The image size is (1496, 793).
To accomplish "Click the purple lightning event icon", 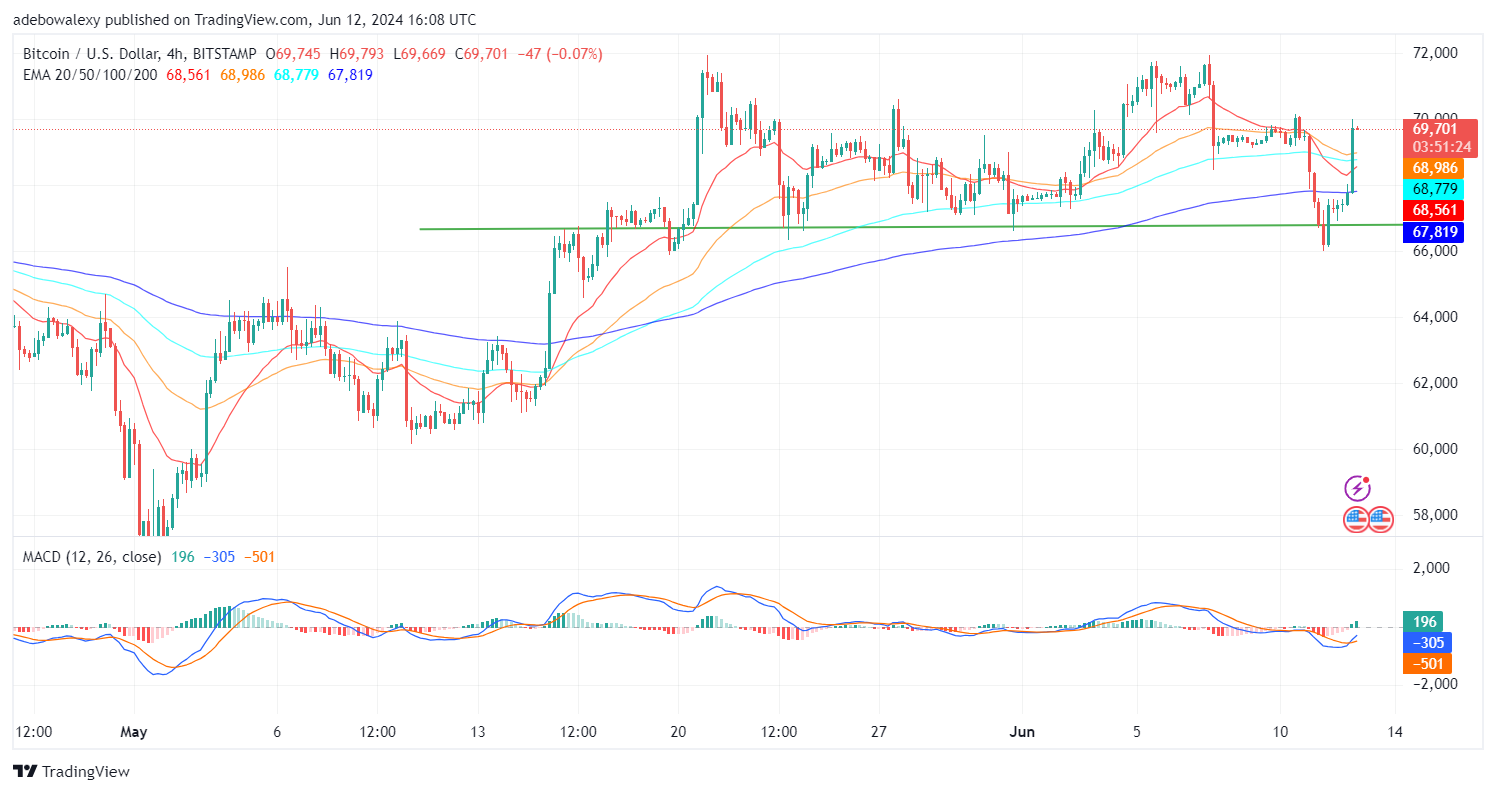I will pos(1357,488).
